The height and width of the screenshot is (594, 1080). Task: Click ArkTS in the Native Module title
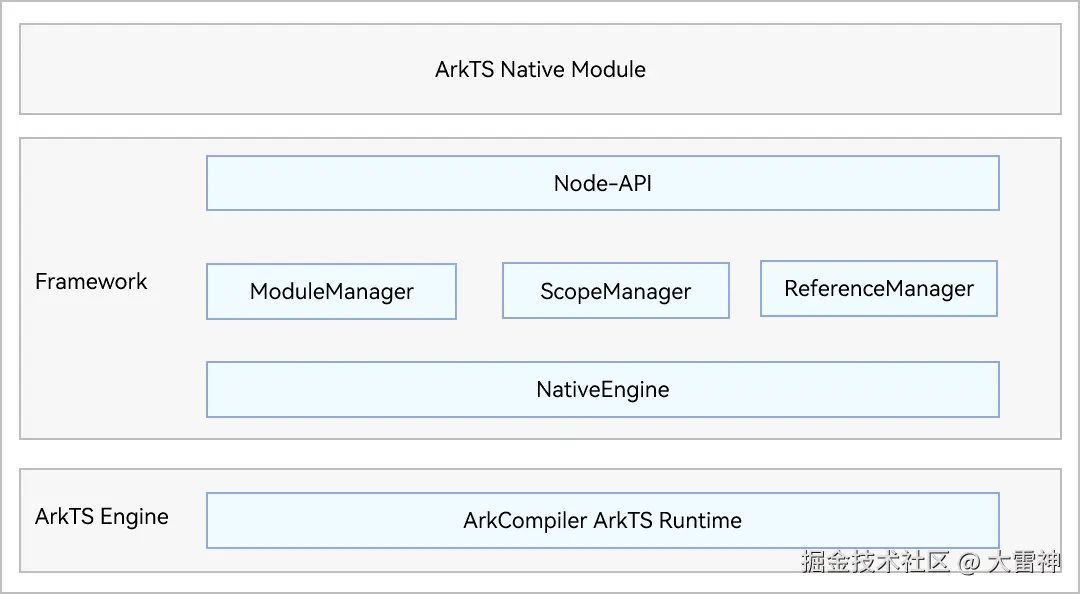click(x=464, y=70)
